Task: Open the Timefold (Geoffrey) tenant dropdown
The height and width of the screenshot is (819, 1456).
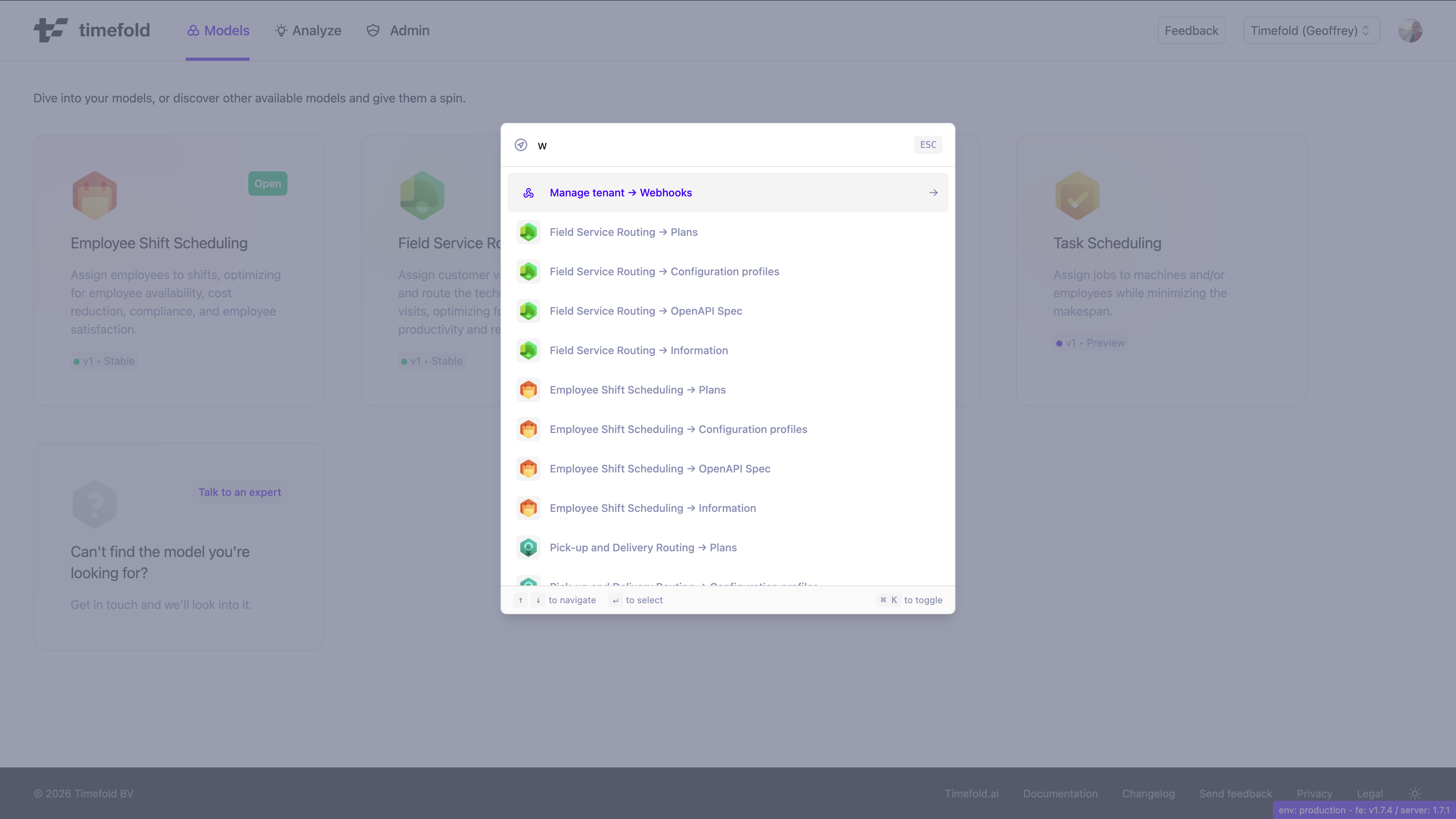Action: (1311, 30)
